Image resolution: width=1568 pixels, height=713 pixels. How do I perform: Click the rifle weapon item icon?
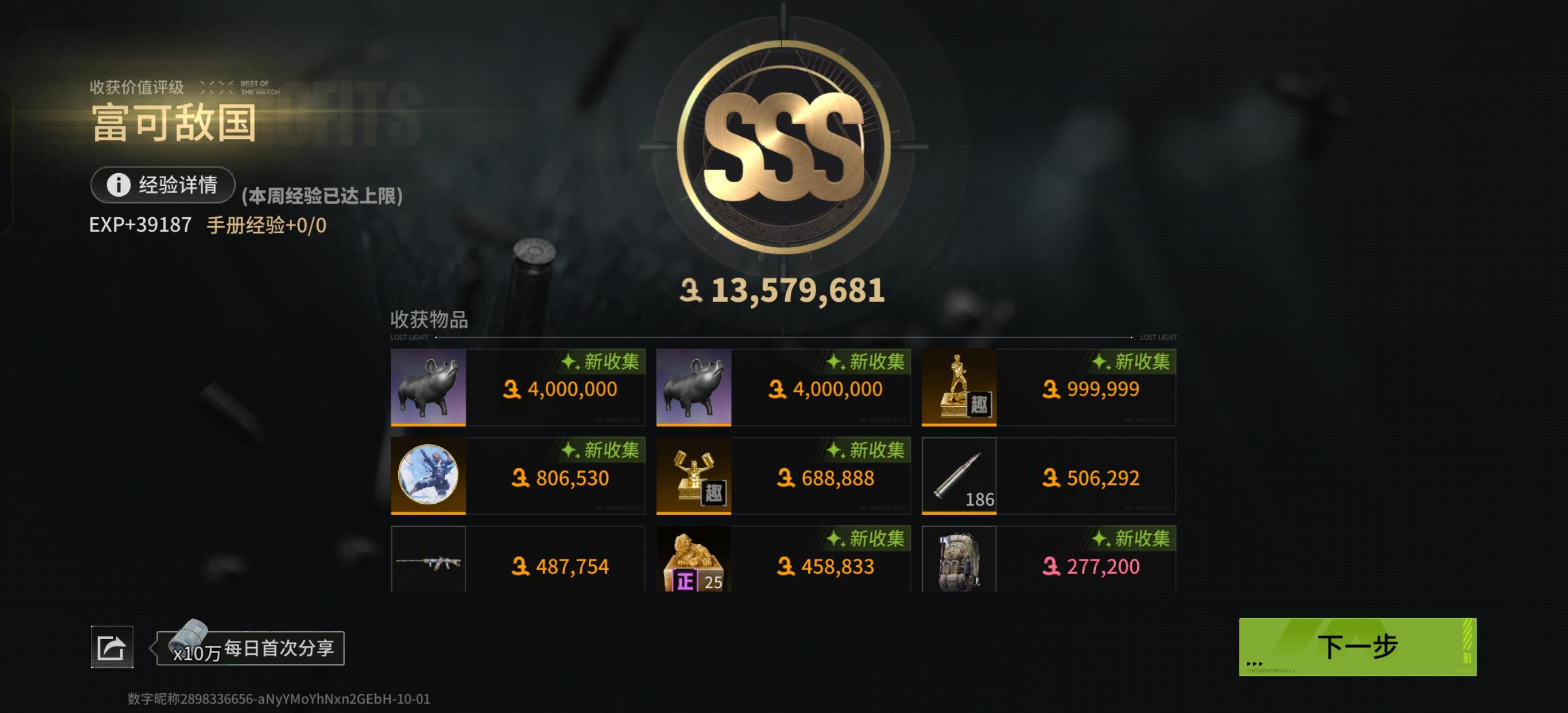coord(428,559)
